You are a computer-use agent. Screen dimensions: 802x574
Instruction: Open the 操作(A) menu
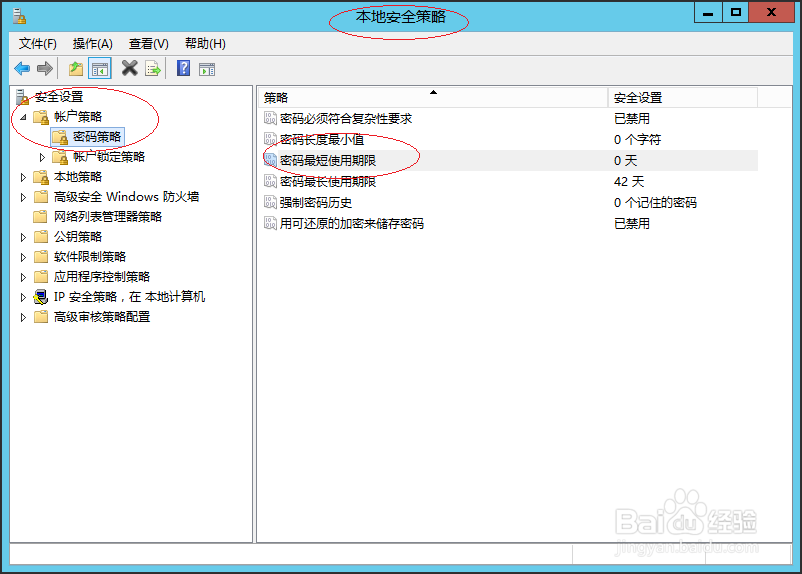tap(93, 44)
